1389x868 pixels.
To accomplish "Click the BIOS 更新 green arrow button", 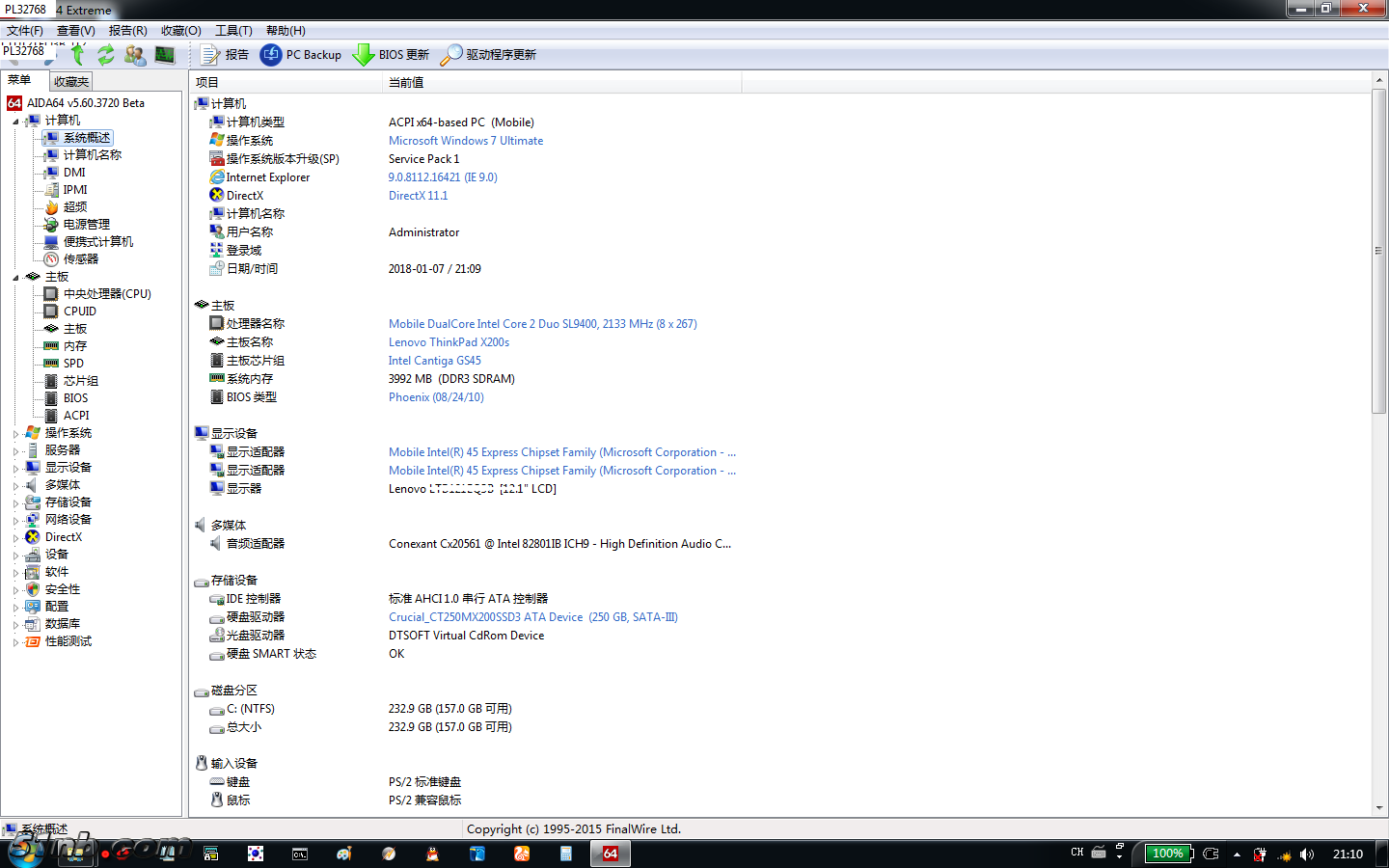I will click(x=391, y=55).
